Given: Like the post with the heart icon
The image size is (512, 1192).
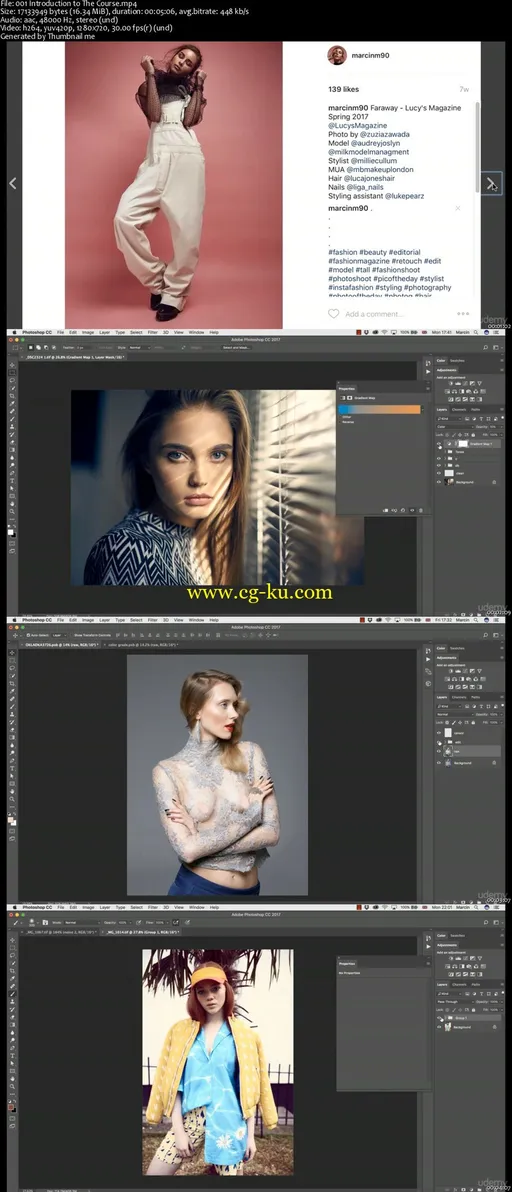Looking at the screenshot, I should [333, 313].
